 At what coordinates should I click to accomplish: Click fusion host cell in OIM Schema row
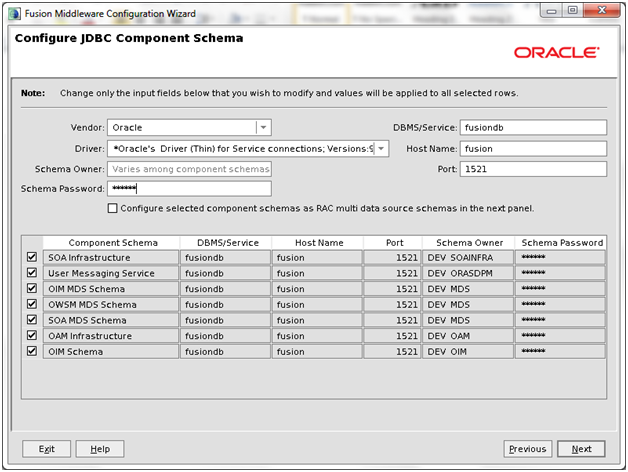(317, 351)
